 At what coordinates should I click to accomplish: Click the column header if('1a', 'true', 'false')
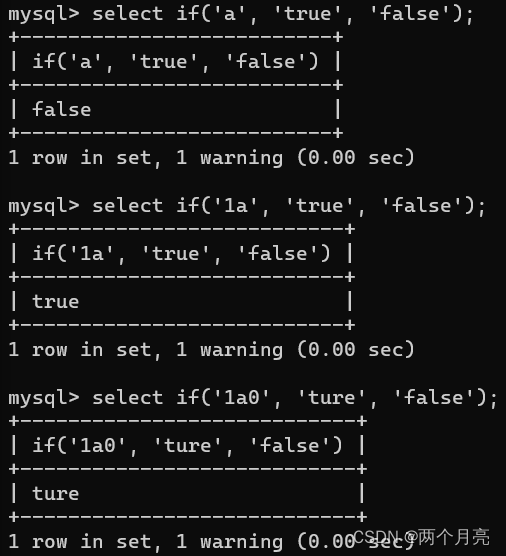click(182, 254)
